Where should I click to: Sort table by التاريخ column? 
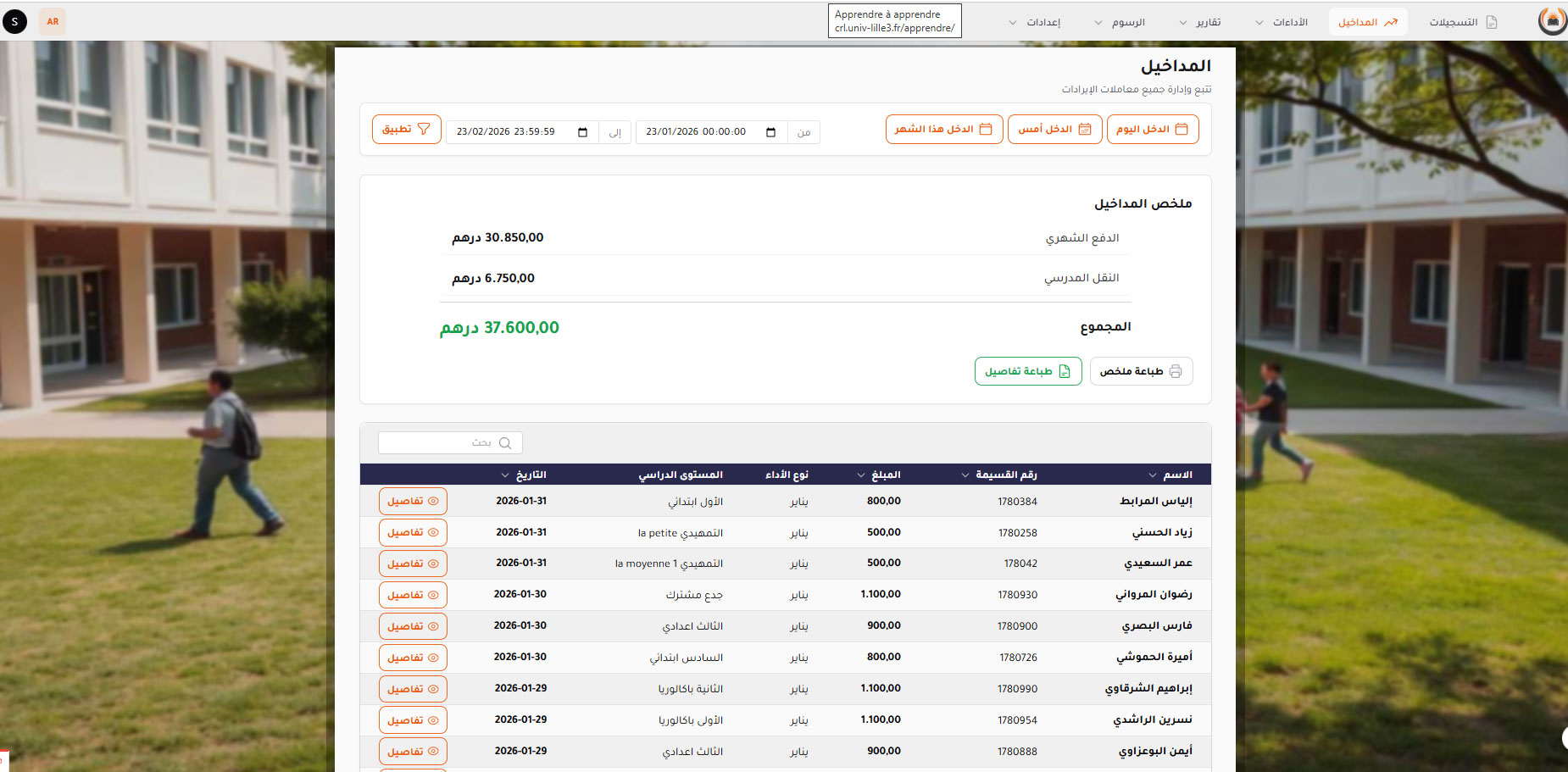(x=524, y=475)
